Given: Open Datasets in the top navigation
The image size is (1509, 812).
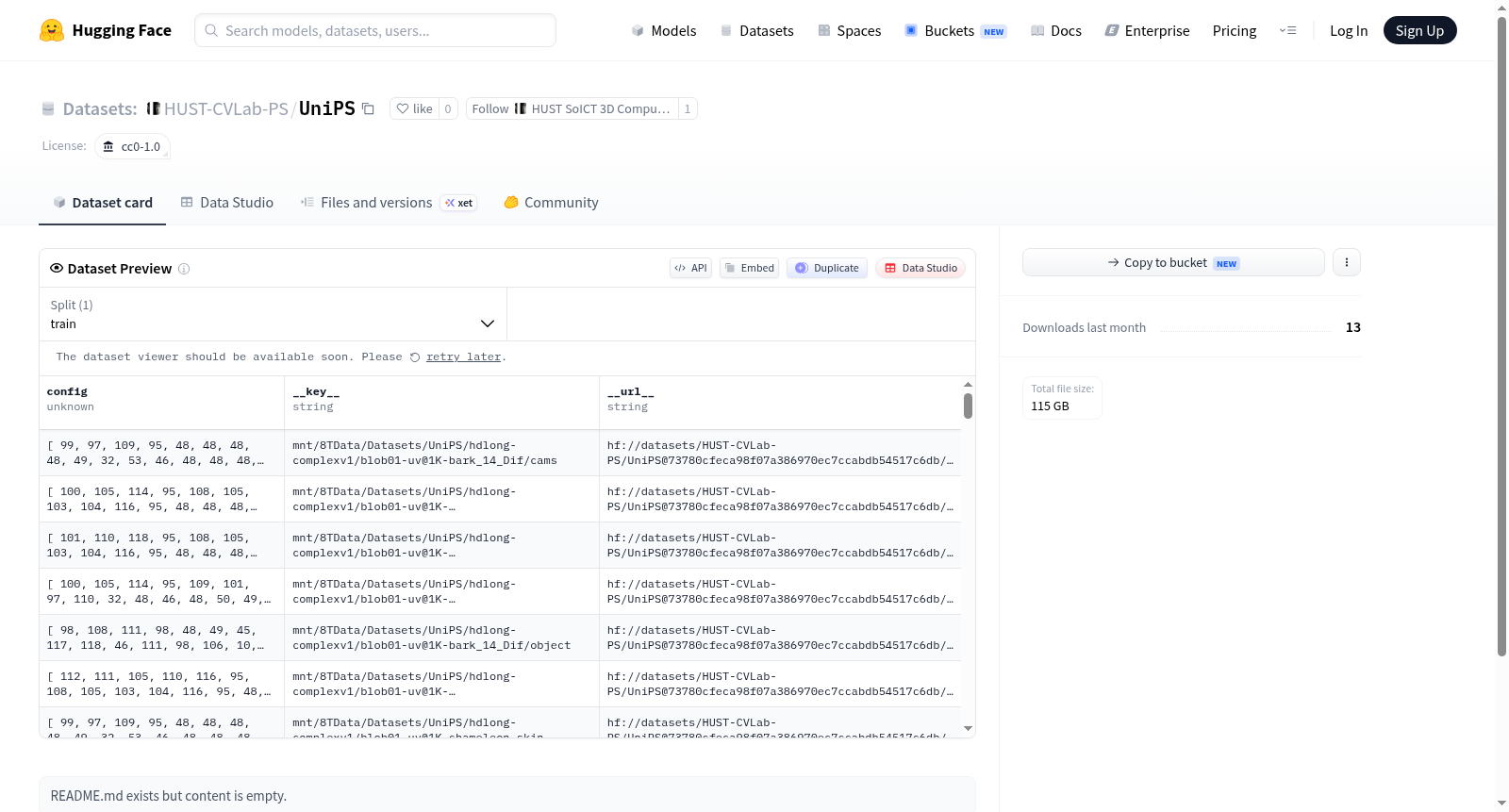Looking at the screenshot, I should [756, 31].
